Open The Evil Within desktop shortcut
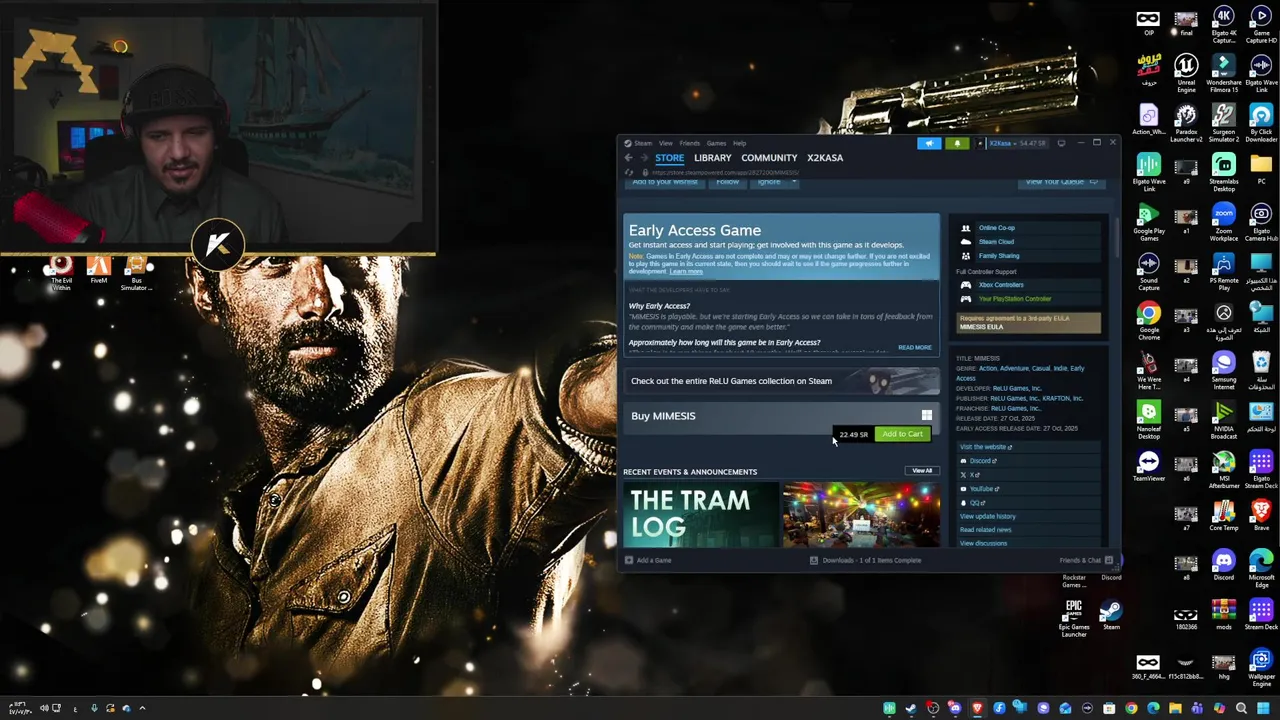 tap(61, 272)
